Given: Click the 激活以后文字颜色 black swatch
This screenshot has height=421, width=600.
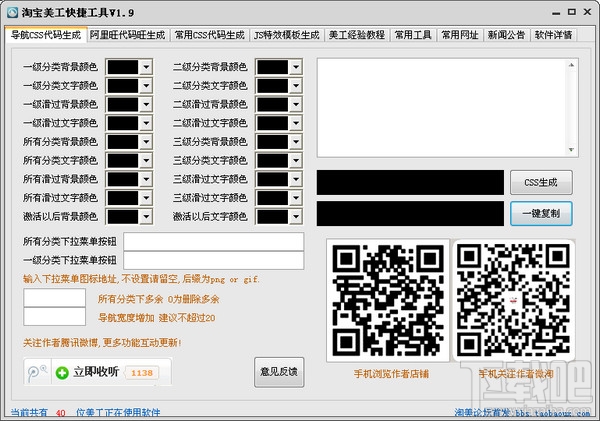Looking at the screenshot, I should point(272,217).
